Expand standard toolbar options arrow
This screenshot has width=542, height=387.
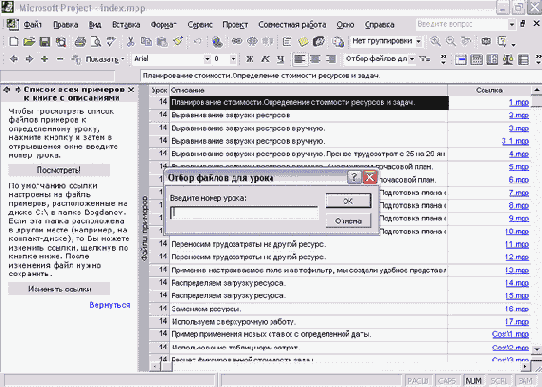coord(513,44)
